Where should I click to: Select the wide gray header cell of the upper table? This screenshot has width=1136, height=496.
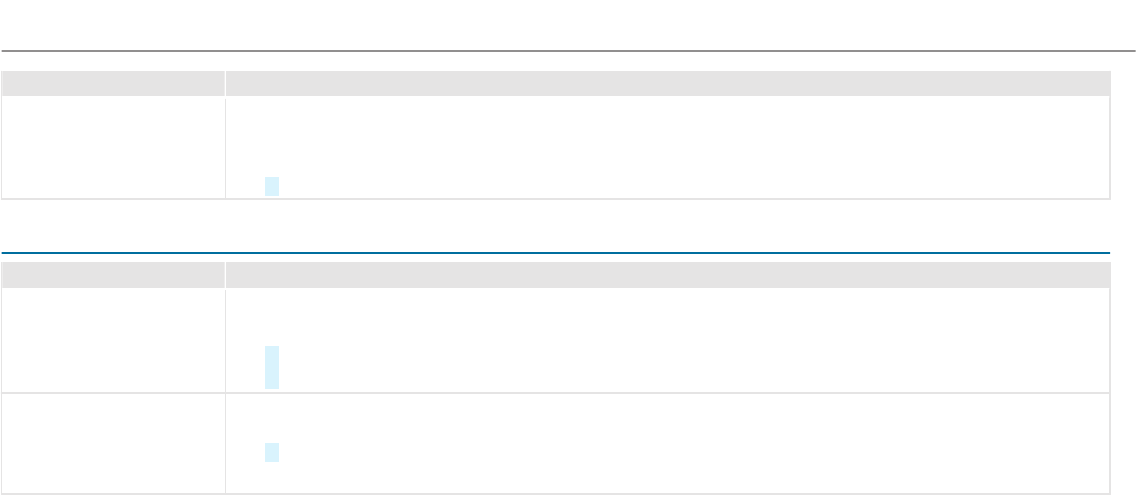667,83
